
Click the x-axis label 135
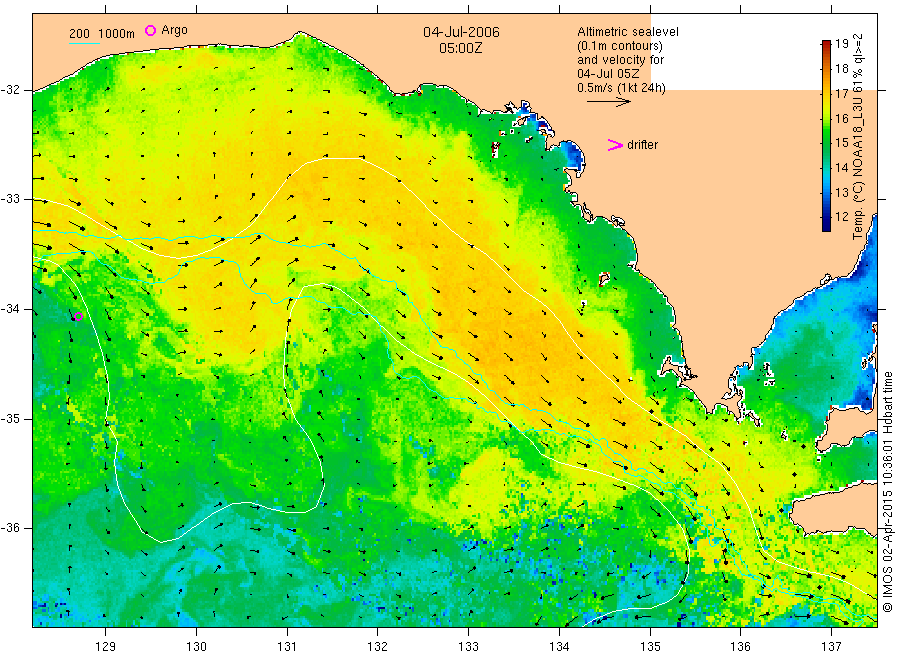tap(650, 646)
